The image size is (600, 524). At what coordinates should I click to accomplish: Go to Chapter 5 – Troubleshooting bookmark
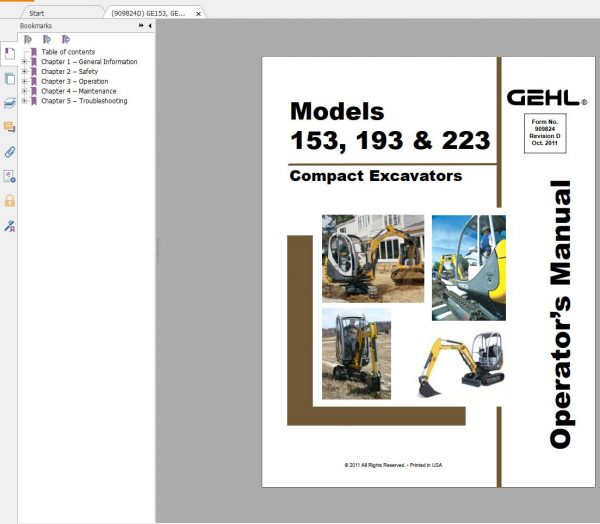pyautogui.click(x=84, y=101)
